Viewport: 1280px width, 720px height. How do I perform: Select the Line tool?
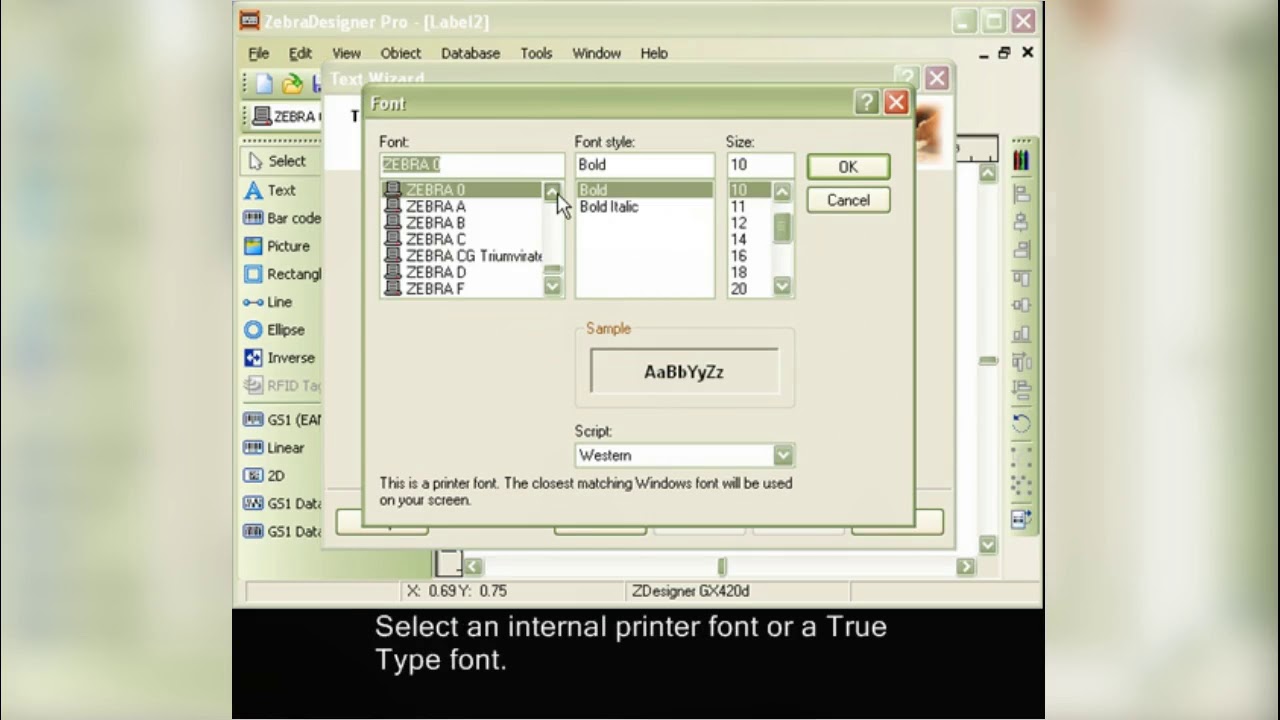pyautogui.click(x=268, y=302)
